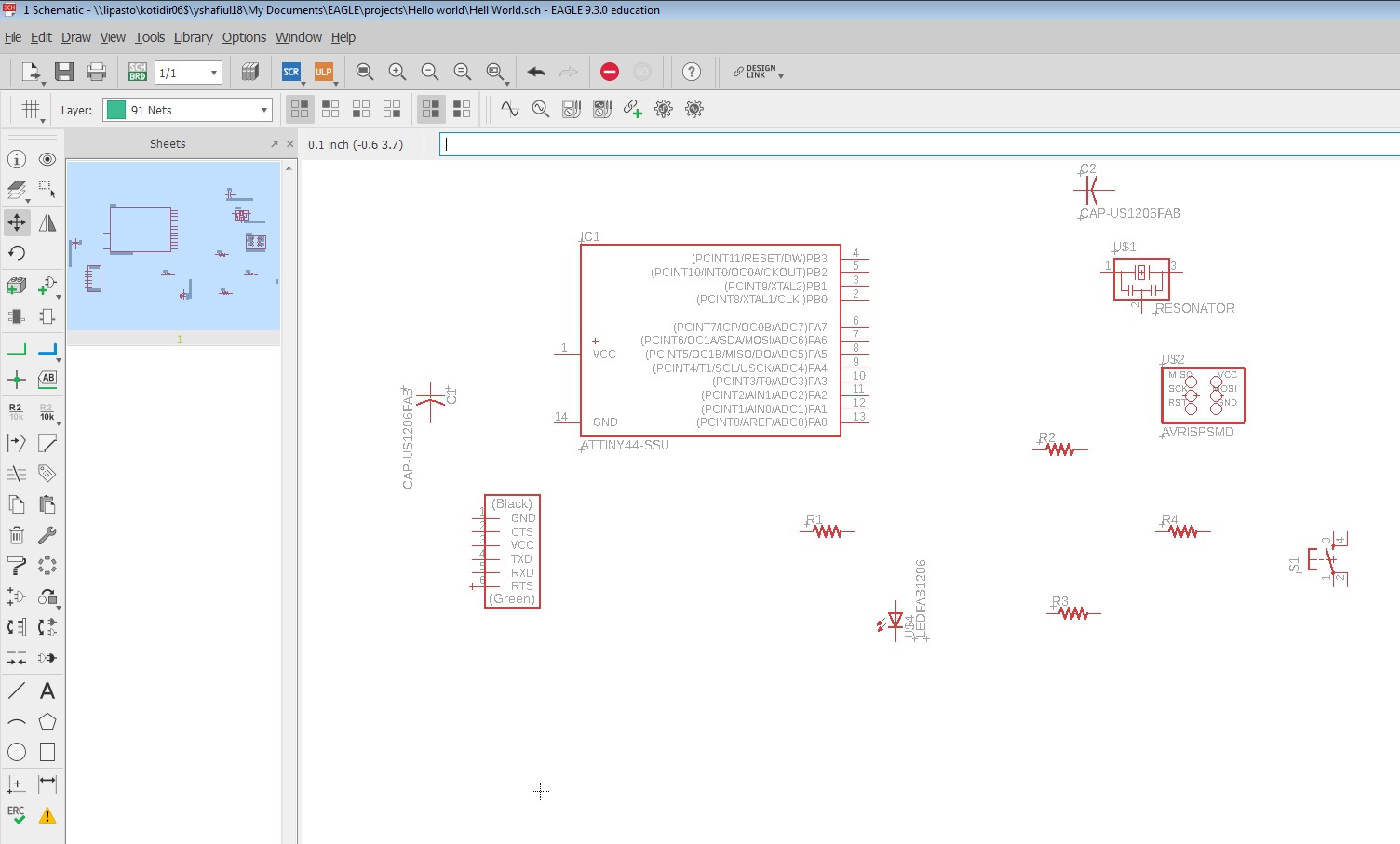Screen dimensions: 1400x844
Task: Select the Add Part tool
Action: [17, 286]
